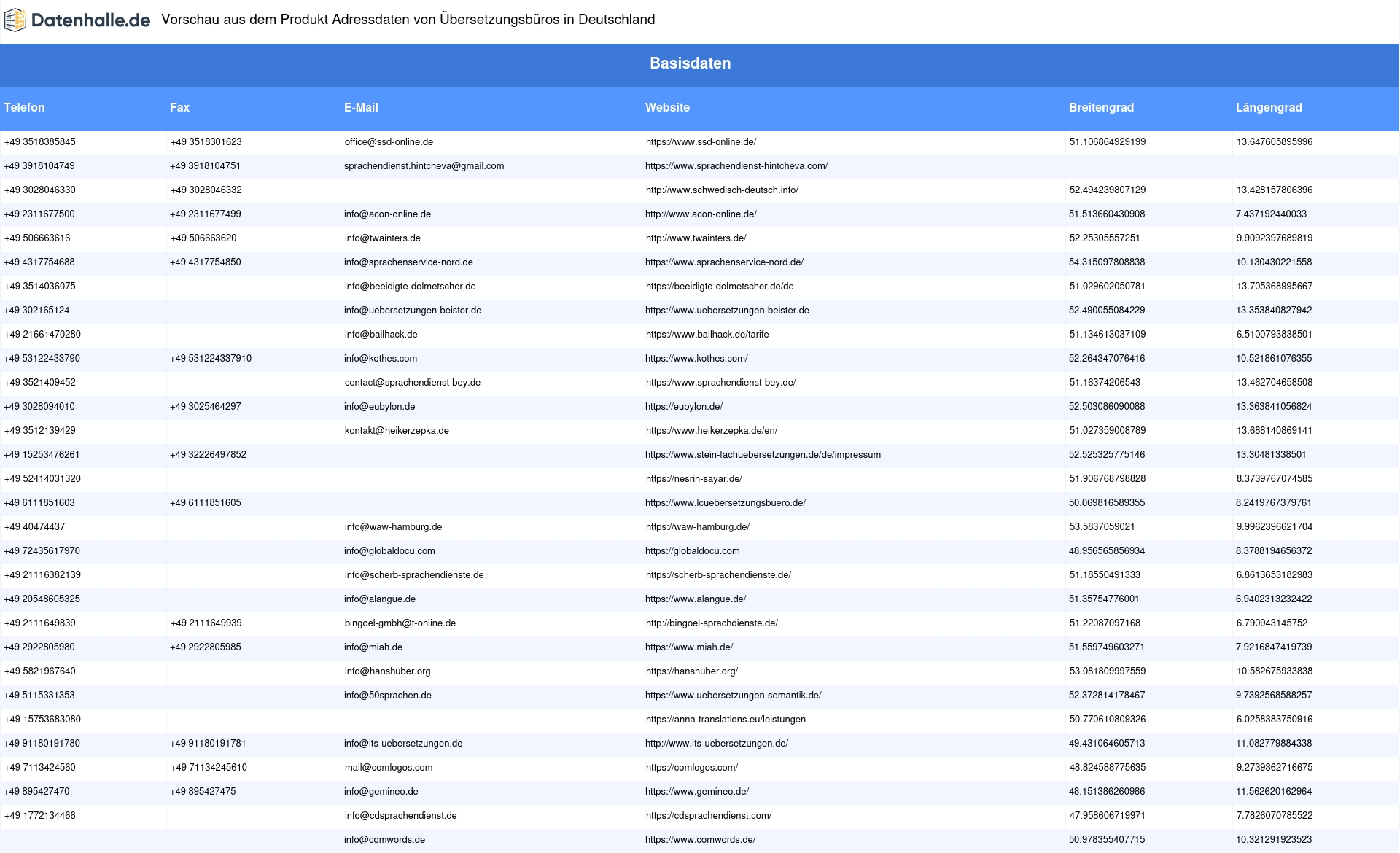Click email info@uebersetzungen-beister.de

click(413, 311)
